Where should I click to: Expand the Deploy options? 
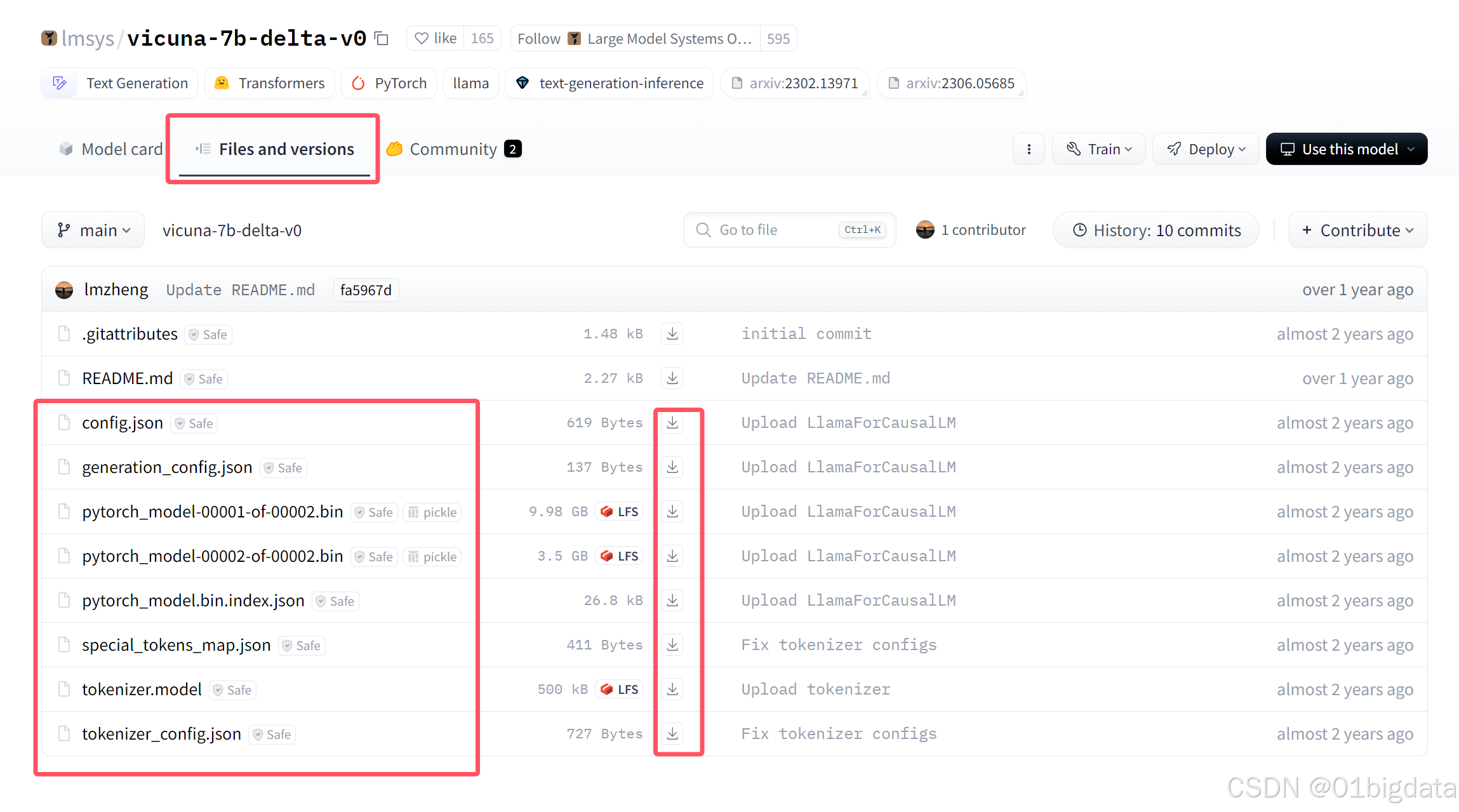pos(1205,149)
